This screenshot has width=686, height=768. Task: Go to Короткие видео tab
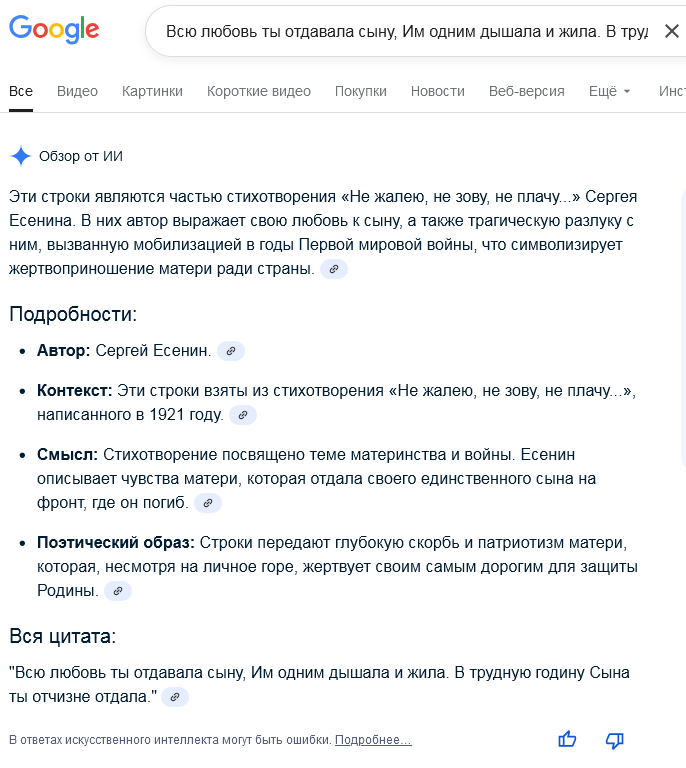[x=259, y=91]
